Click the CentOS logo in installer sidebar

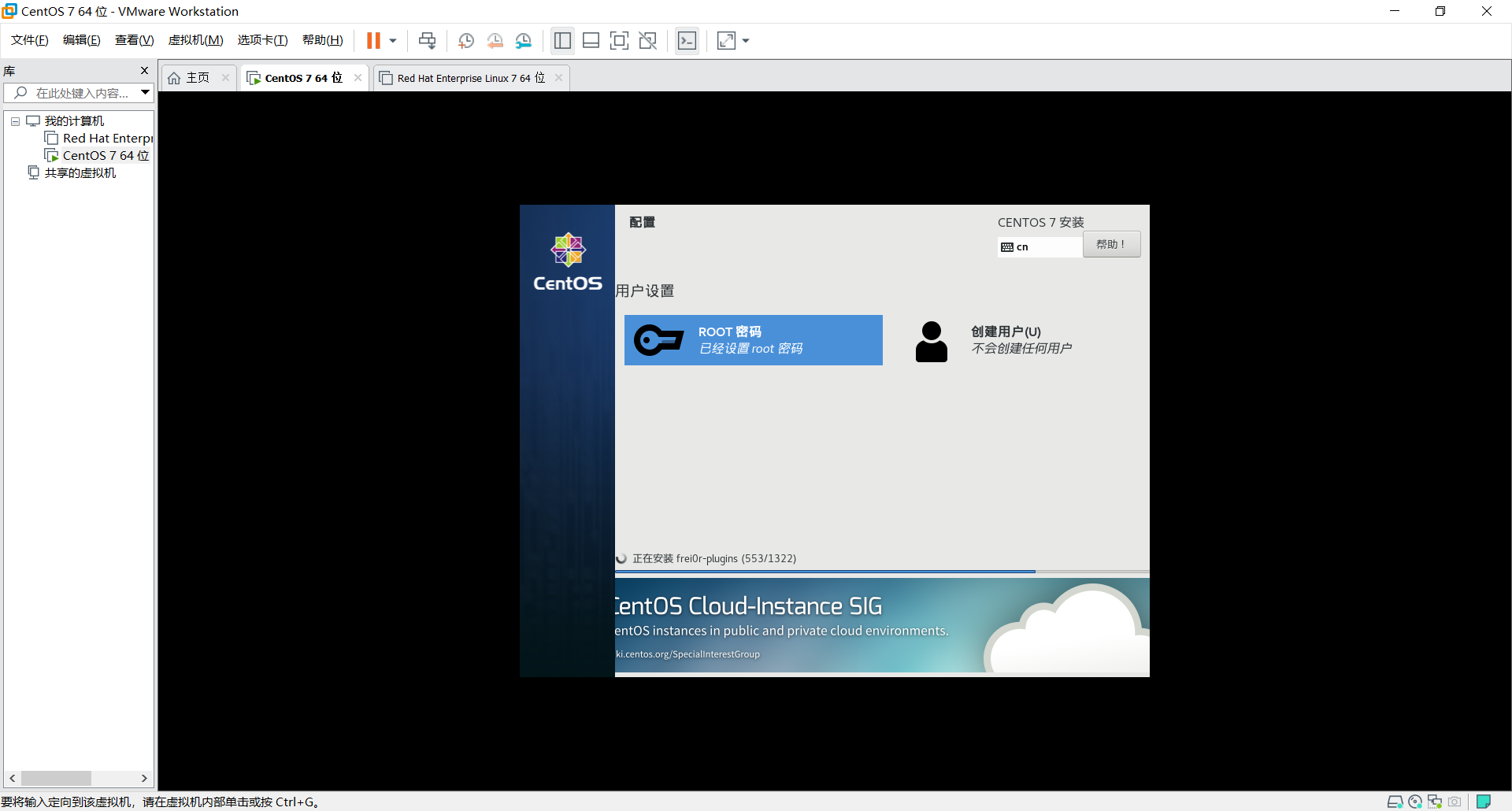click(568, 262)
